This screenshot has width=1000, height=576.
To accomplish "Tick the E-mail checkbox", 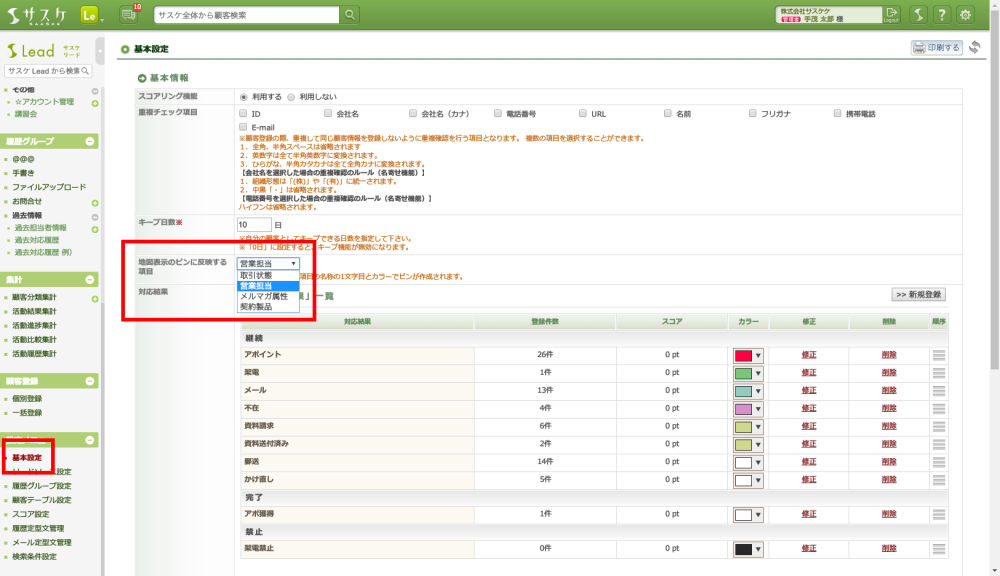I will 243,128.
